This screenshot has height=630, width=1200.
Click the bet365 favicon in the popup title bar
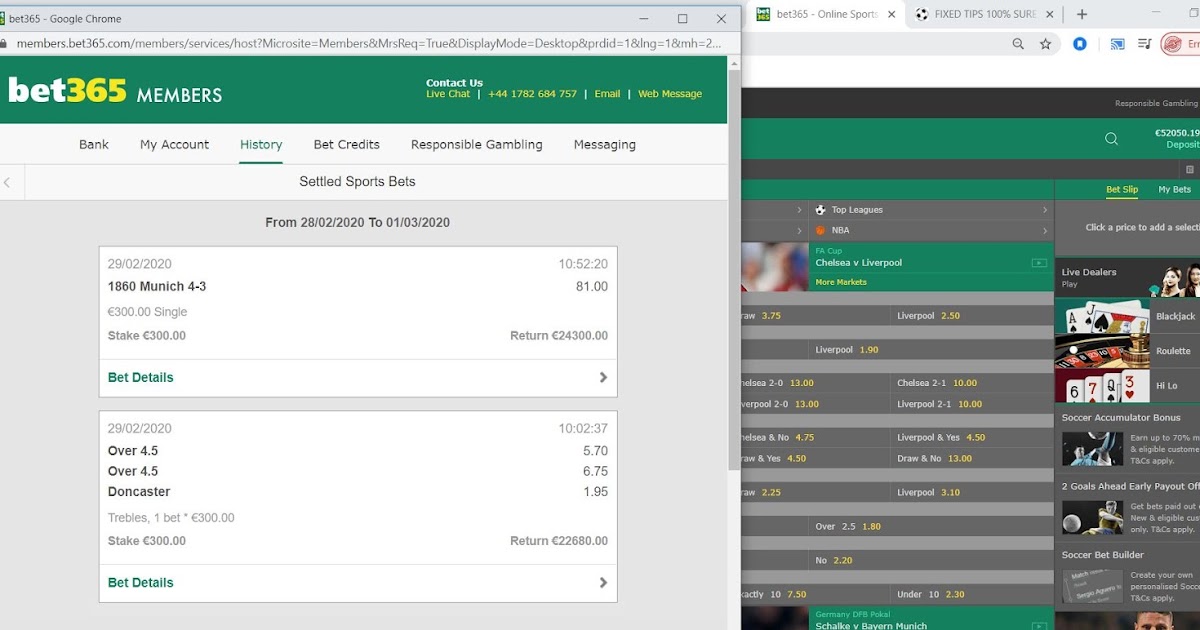pyautogui.click(x=3, y=18)
